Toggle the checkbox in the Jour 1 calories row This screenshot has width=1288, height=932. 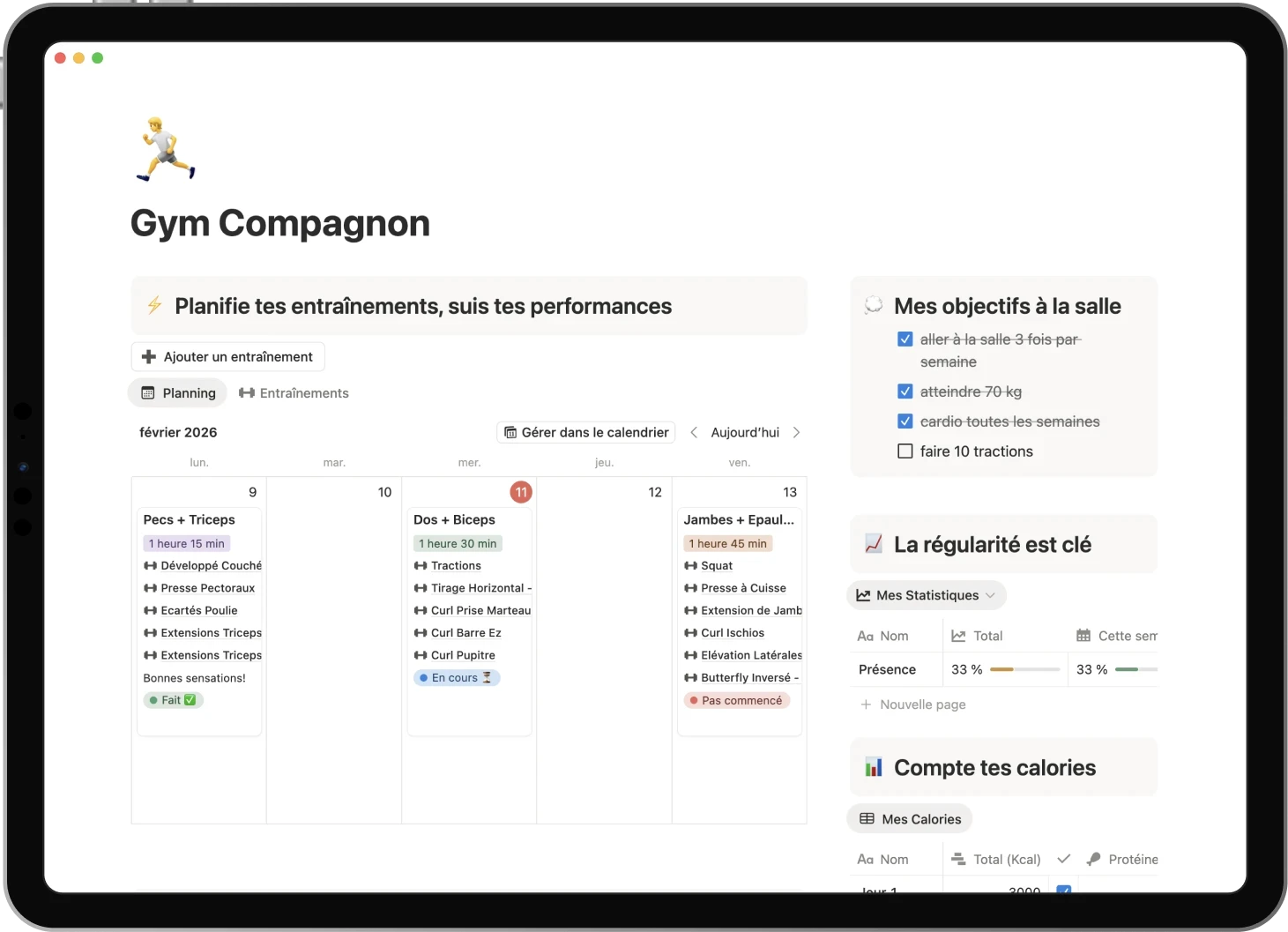[1064, 890]
